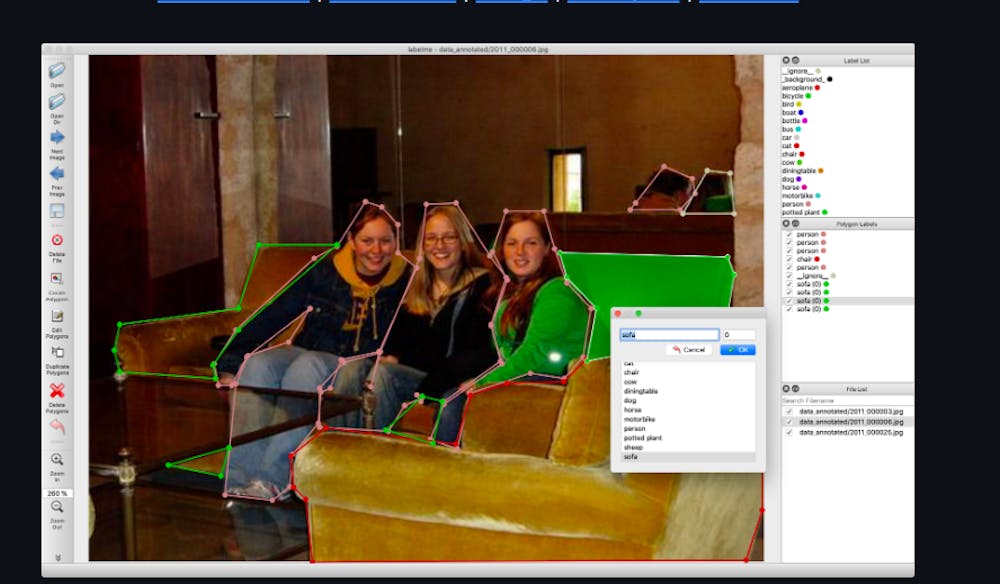Screen dimensions: 1000x584
Task: Click the Open Dir folder icon
Action: tap(57, 102)
